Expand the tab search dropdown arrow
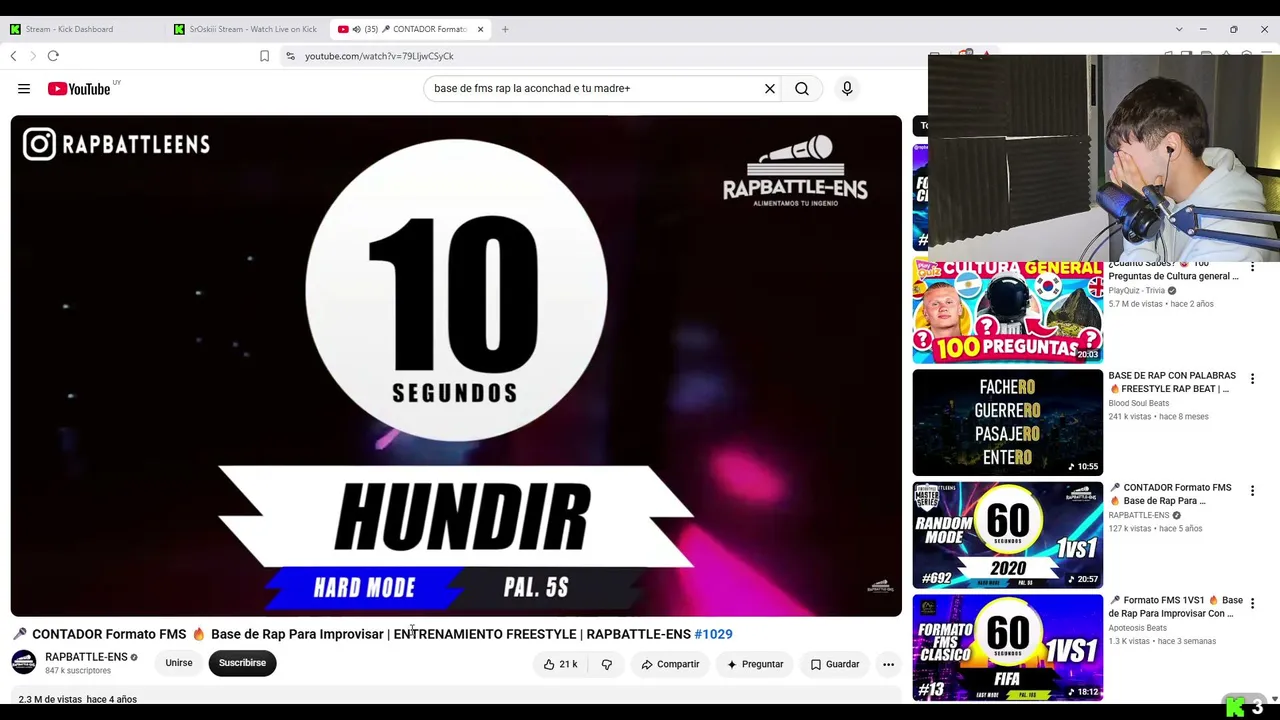This screenshot has width=1280, height=720. pyautogui.click(x=1179, y=29)
